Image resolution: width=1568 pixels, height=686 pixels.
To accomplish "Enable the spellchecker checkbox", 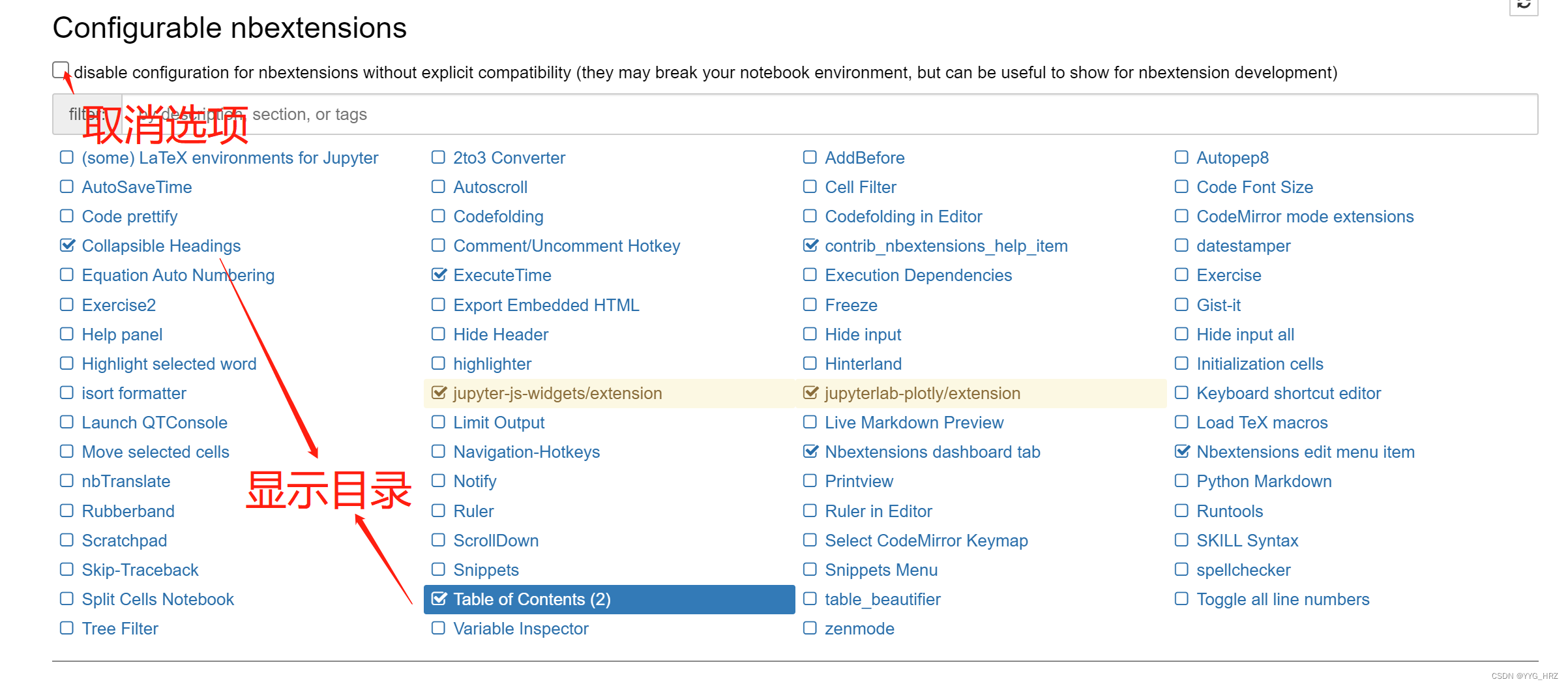I will point(1181,570).
